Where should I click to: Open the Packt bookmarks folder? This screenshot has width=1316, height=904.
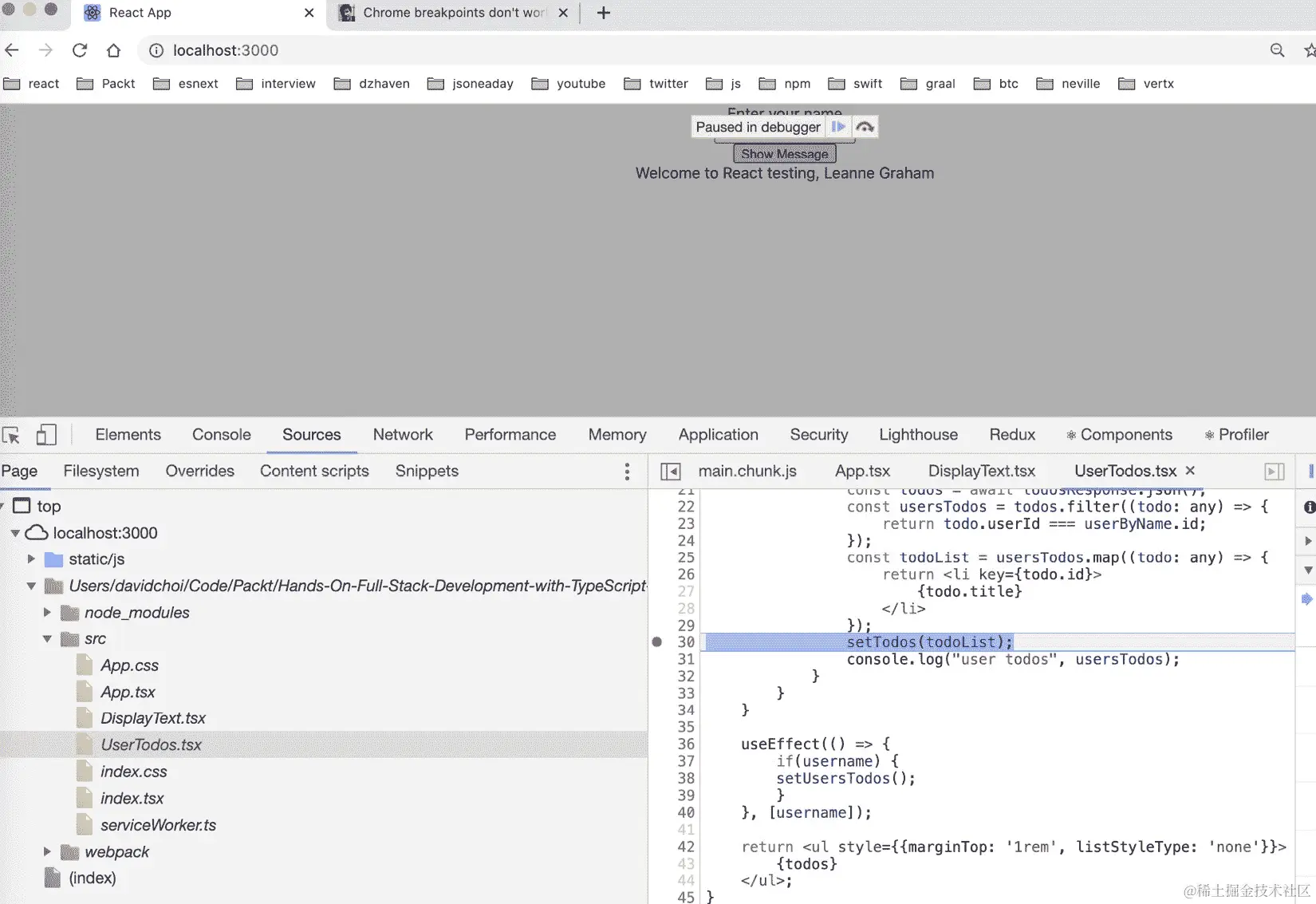pos(105,84)
